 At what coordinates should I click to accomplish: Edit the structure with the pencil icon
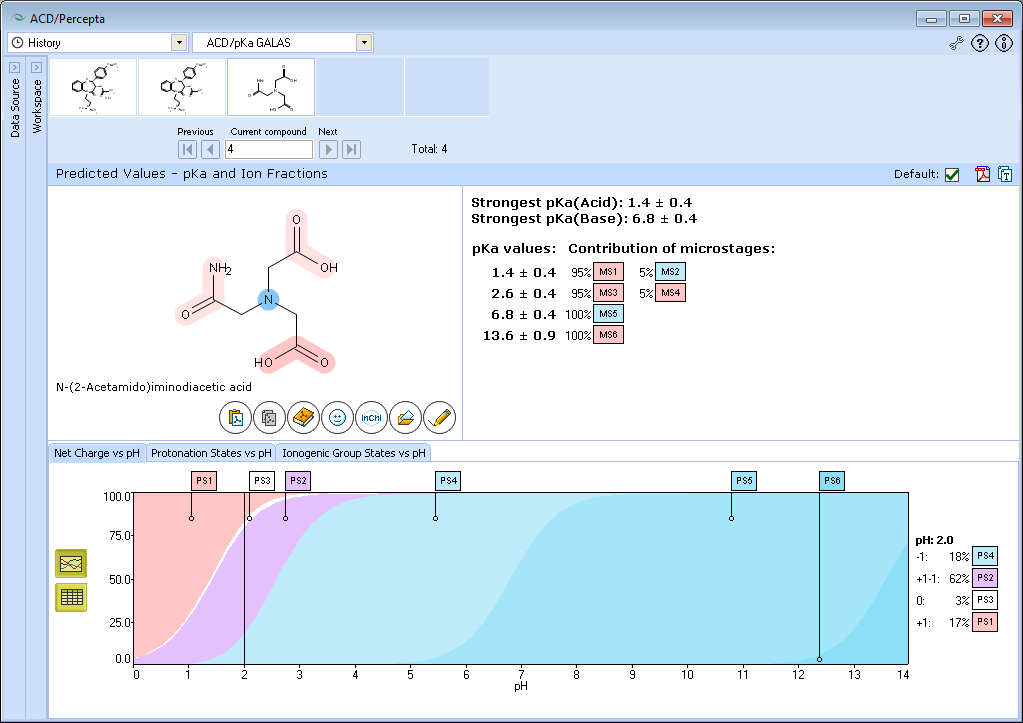click(x=440, y=418)
